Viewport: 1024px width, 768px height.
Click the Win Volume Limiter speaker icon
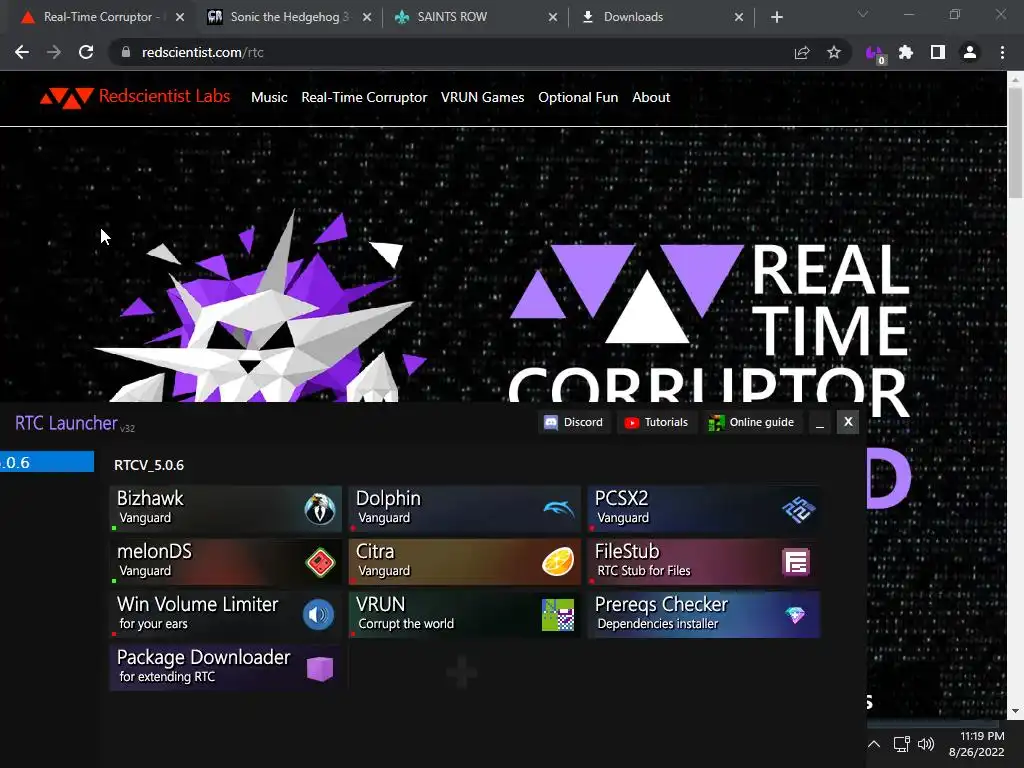(319, 615)
